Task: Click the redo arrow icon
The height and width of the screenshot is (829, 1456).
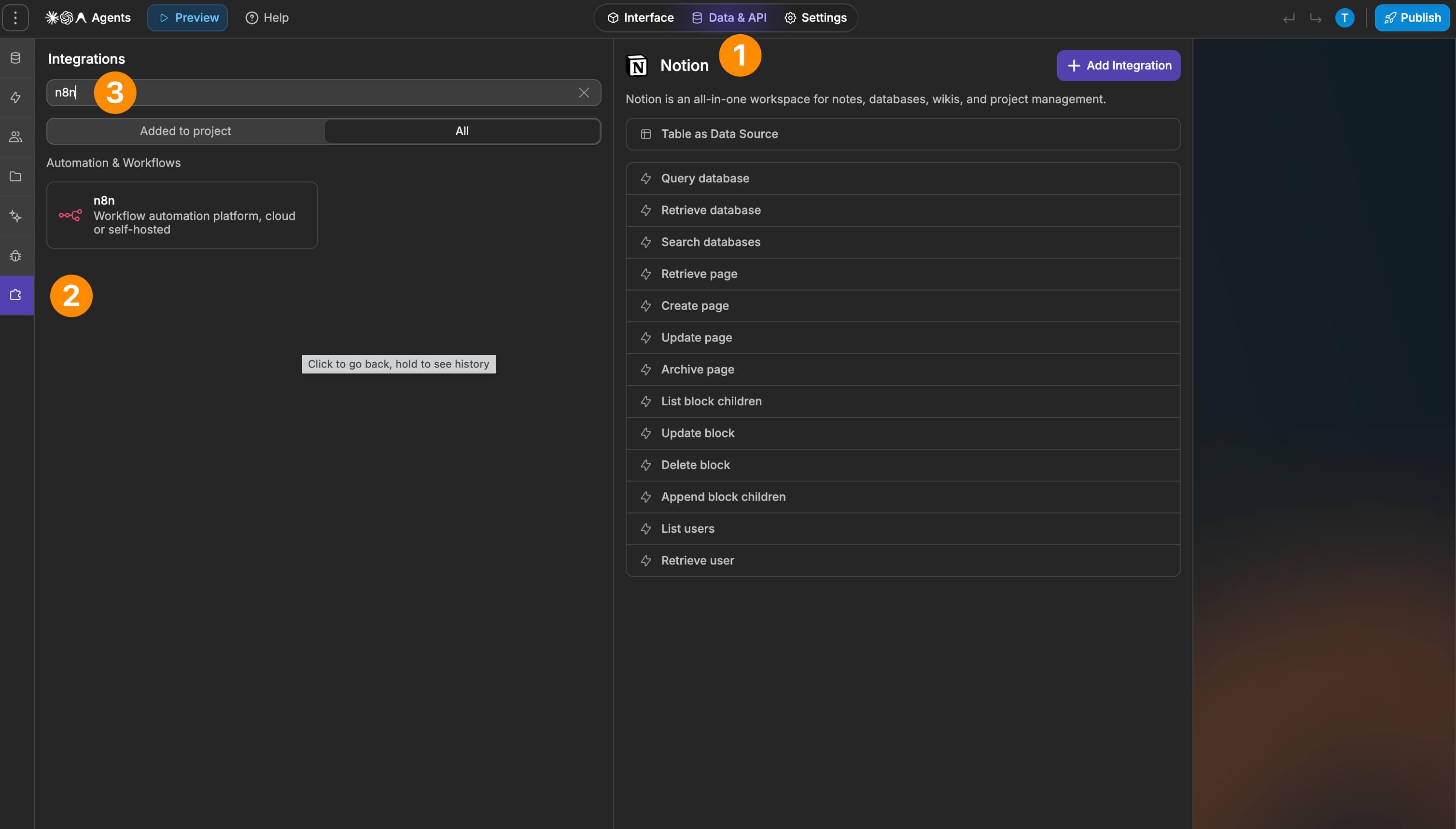Action: 1316,18
